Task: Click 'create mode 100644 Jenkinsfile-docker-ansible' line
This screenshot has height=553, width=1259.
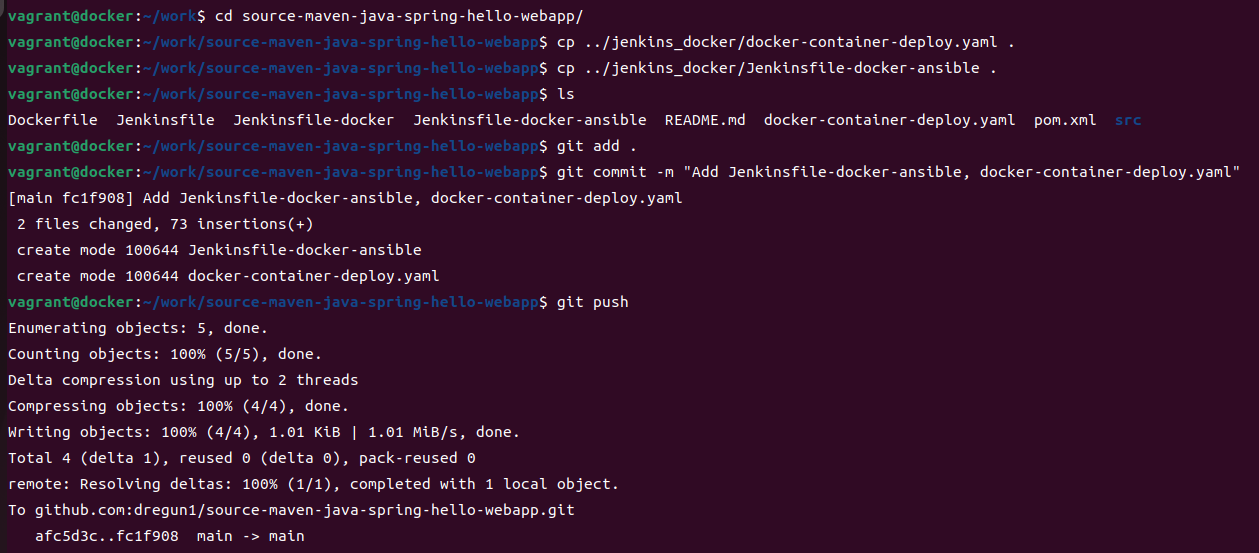Action: coord(219,250)
